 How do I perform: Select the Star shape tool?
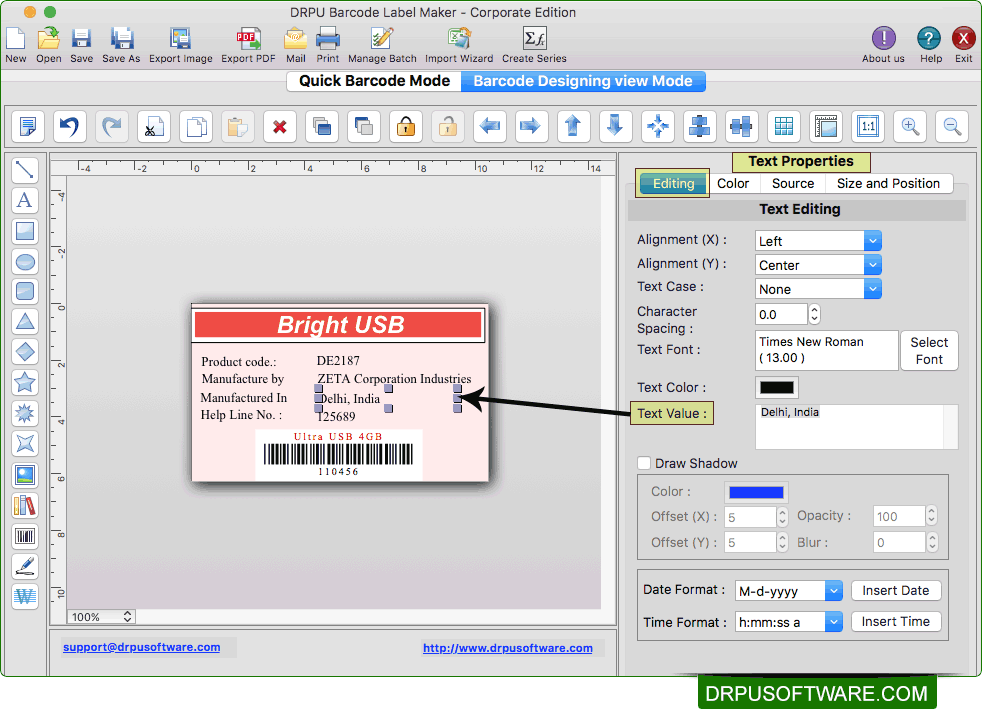(x=25, y=383)
